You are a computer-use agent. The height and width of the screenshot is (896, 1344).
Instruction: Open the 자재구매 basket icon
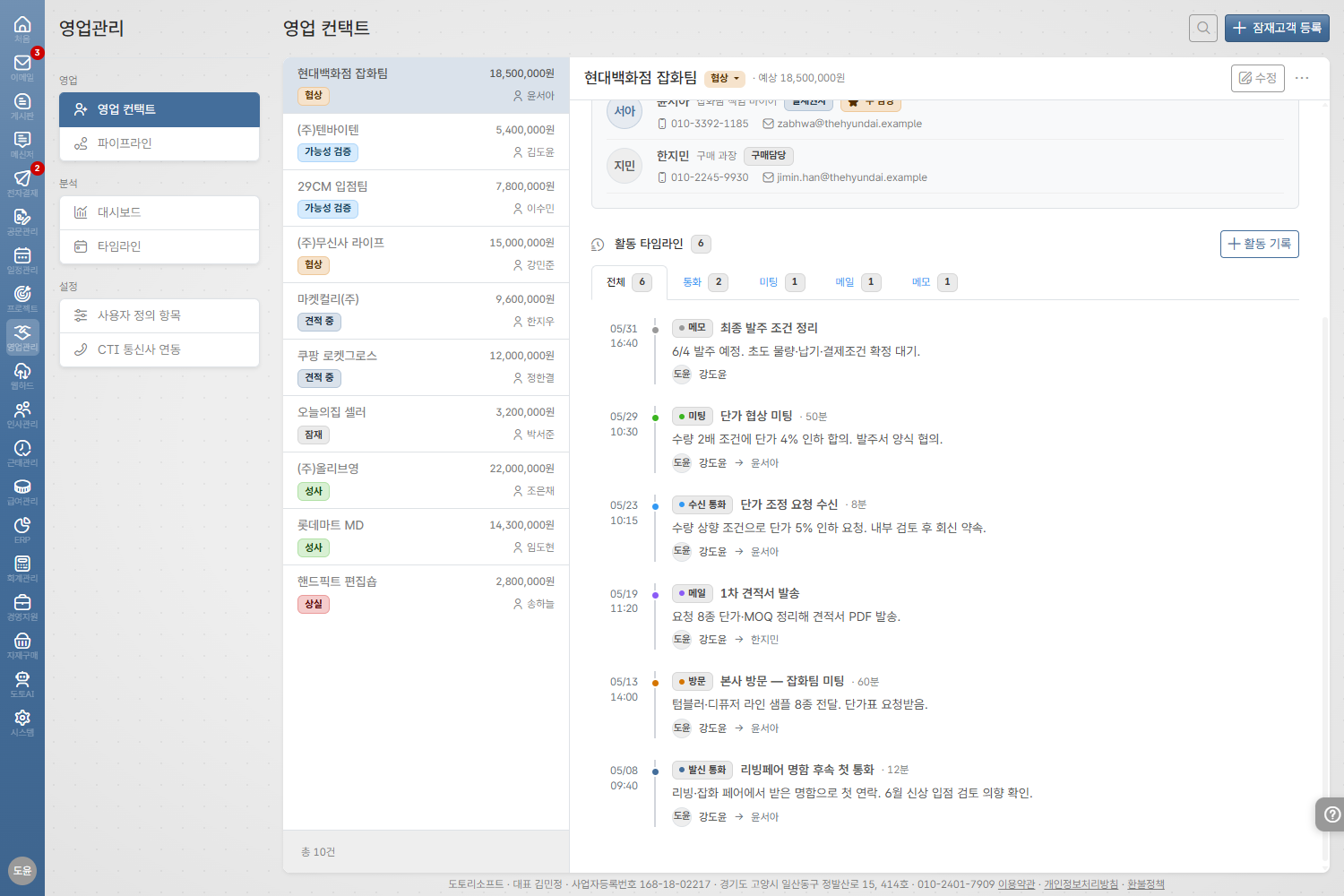[22, 645]
